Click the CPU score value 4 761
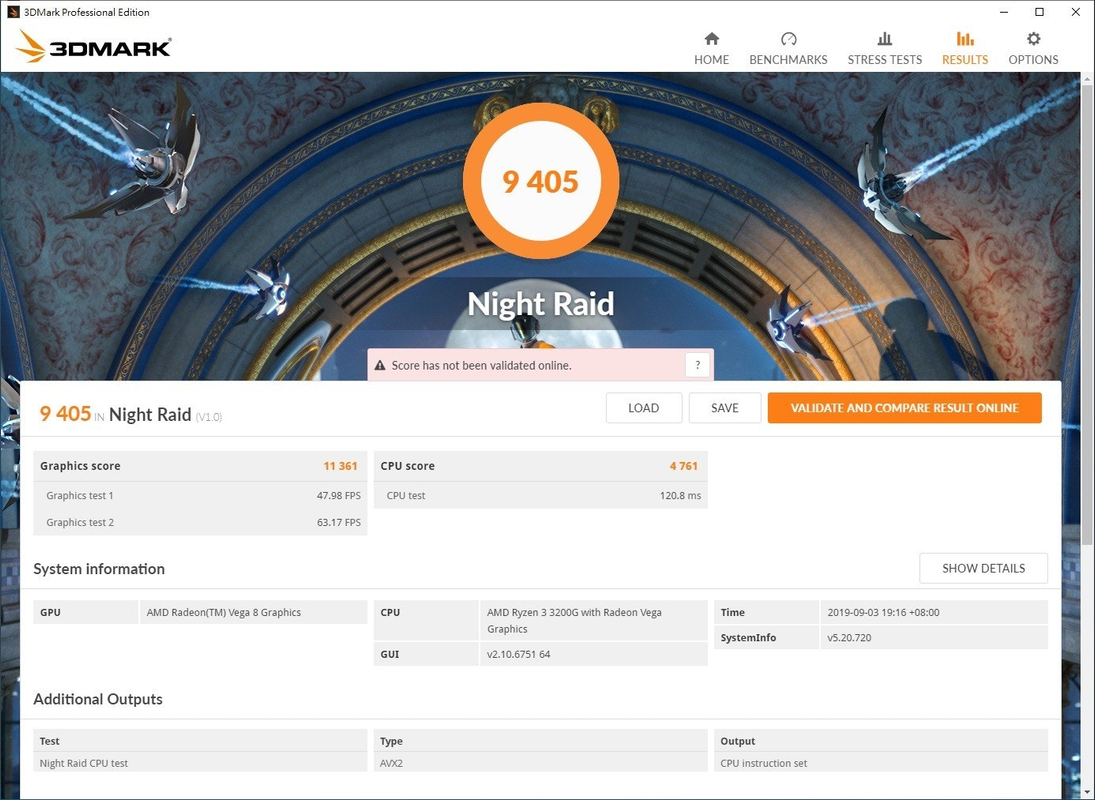 [x=684, y=466]
